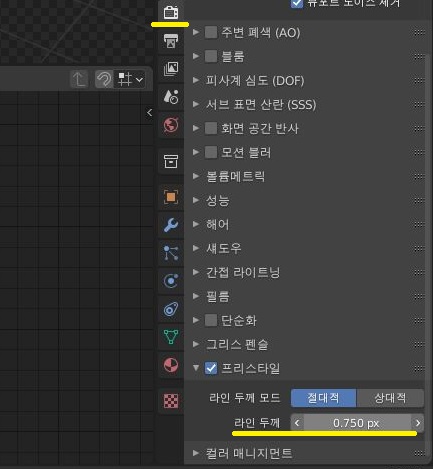Open the Material properties tab icon
The image size is (433, 469).
point(171,365)
